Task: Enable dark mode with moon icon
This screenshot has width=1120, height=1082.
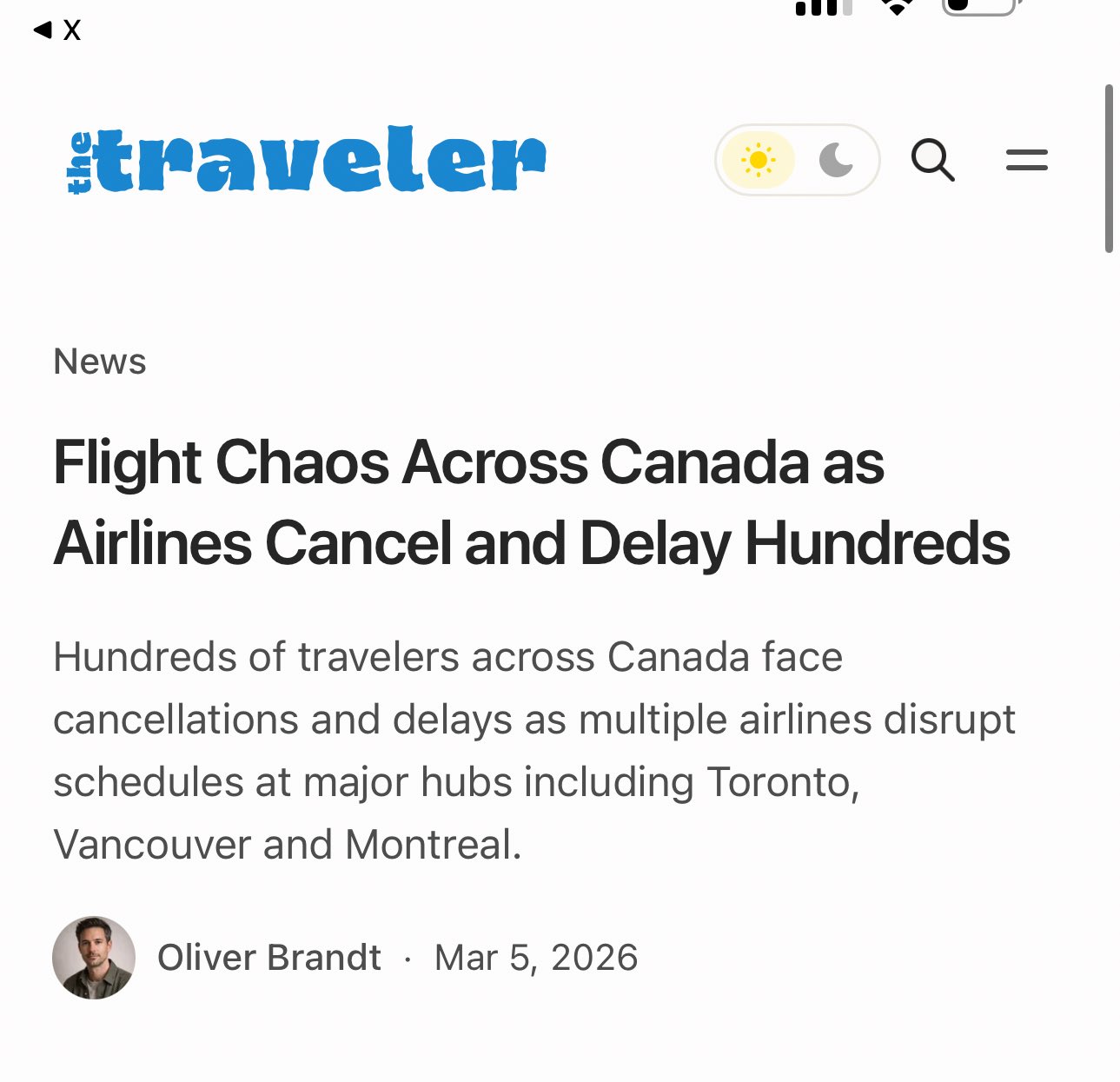Action: point(836,160)
